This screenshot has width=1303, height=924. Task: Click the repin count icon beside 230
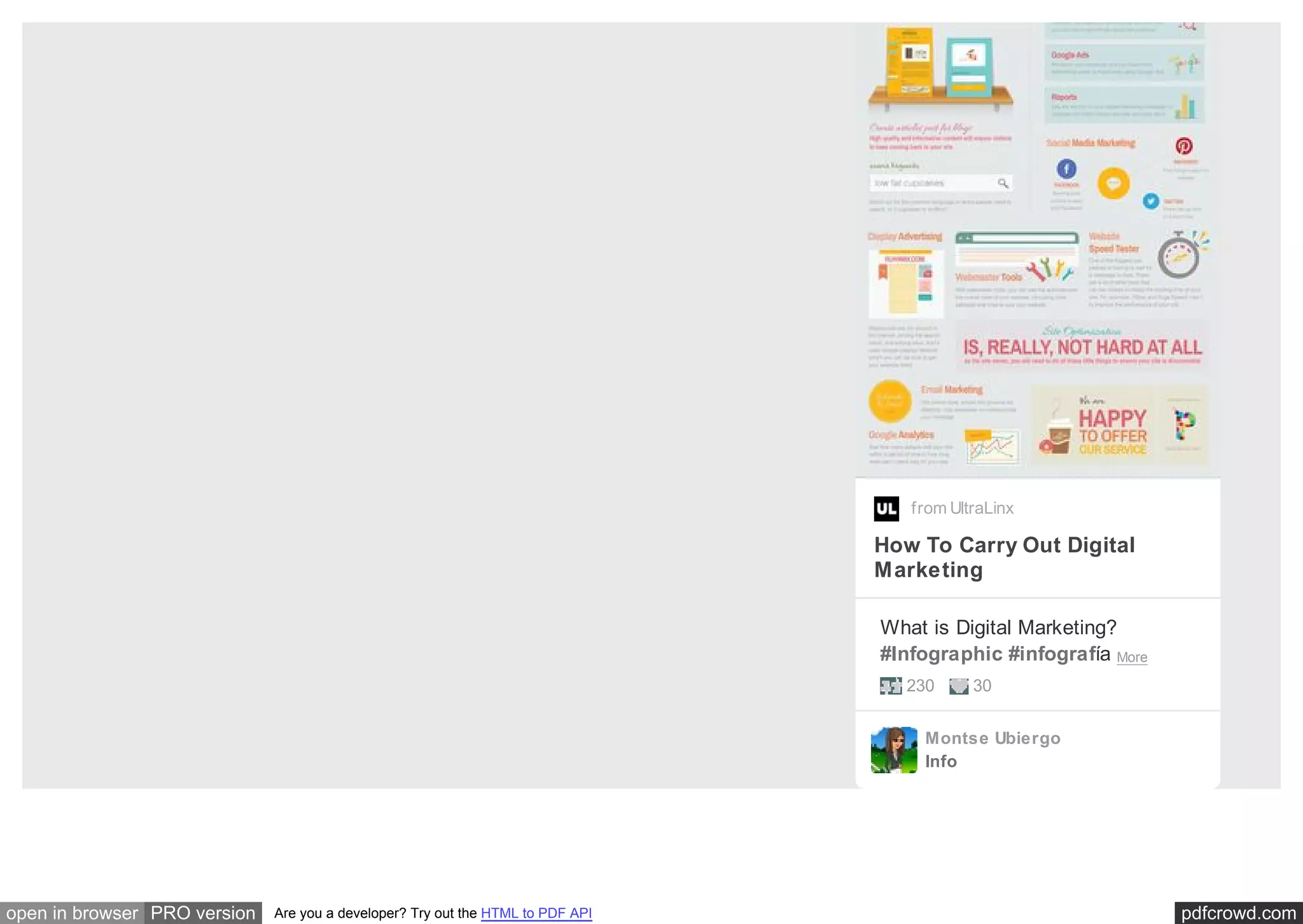(890, 686)
